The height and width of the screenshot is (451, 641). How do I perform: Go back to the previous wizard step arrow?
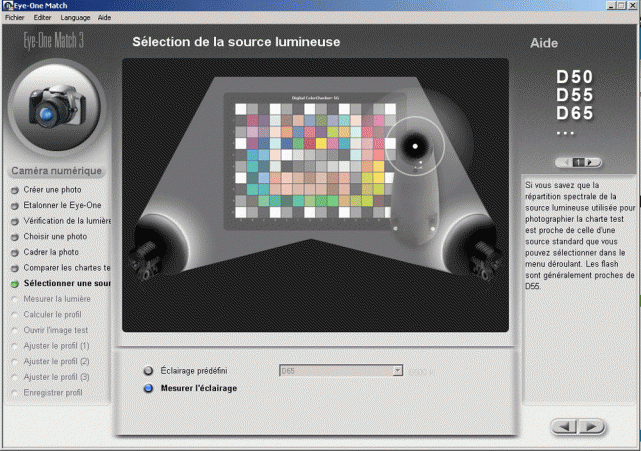(565, 427)
